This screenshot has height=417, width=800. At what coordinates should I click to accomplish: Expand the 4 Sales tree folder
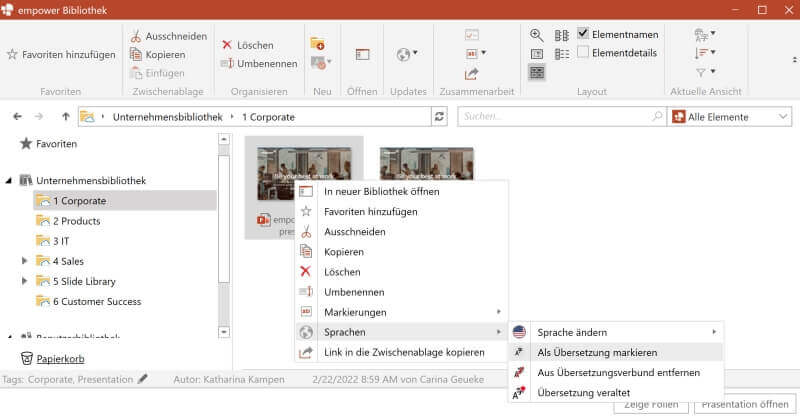pos(25,261)
